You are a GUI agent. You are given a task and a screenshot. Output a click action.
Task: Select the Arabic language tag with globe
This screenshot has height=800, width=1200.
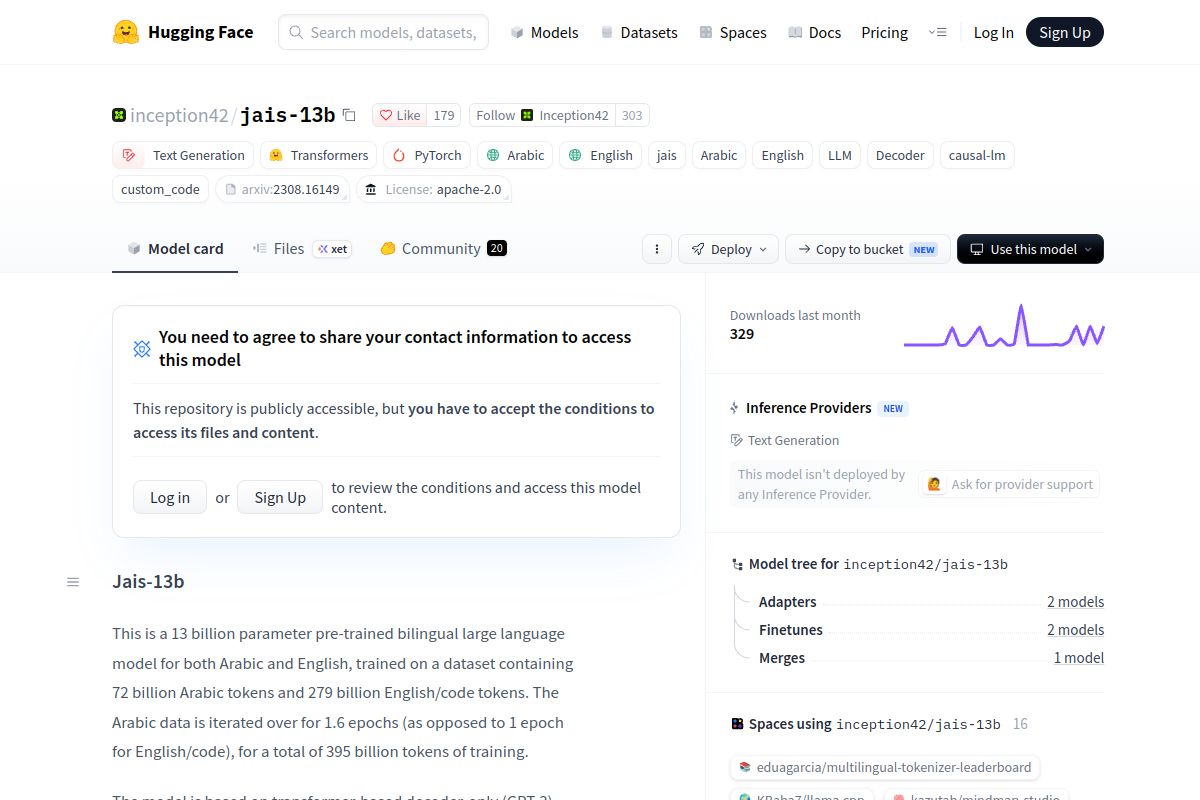[x=515, y=155]
